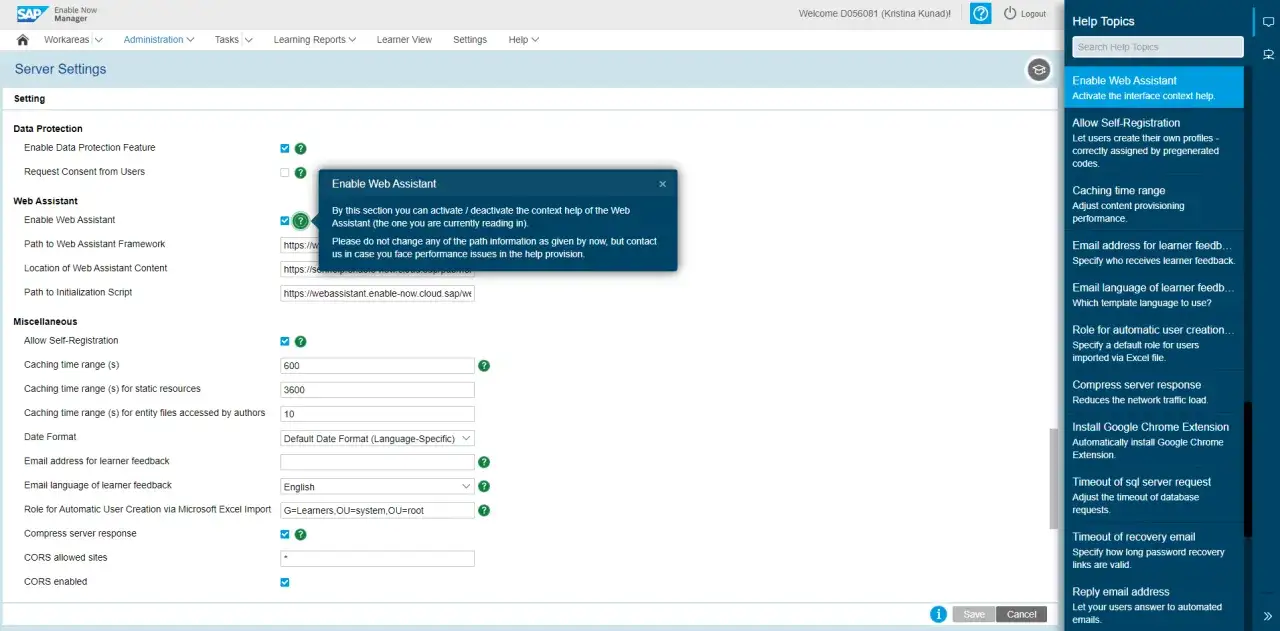Show help for Enable Data Protection Feature

[x=300, y=148]
